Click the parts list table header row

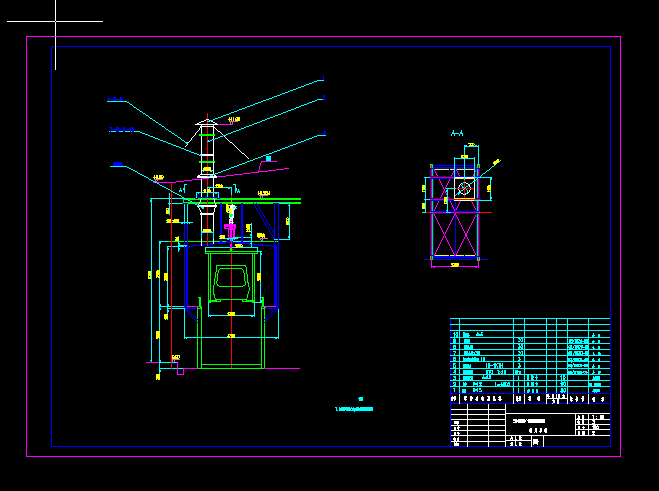(530, 399)
